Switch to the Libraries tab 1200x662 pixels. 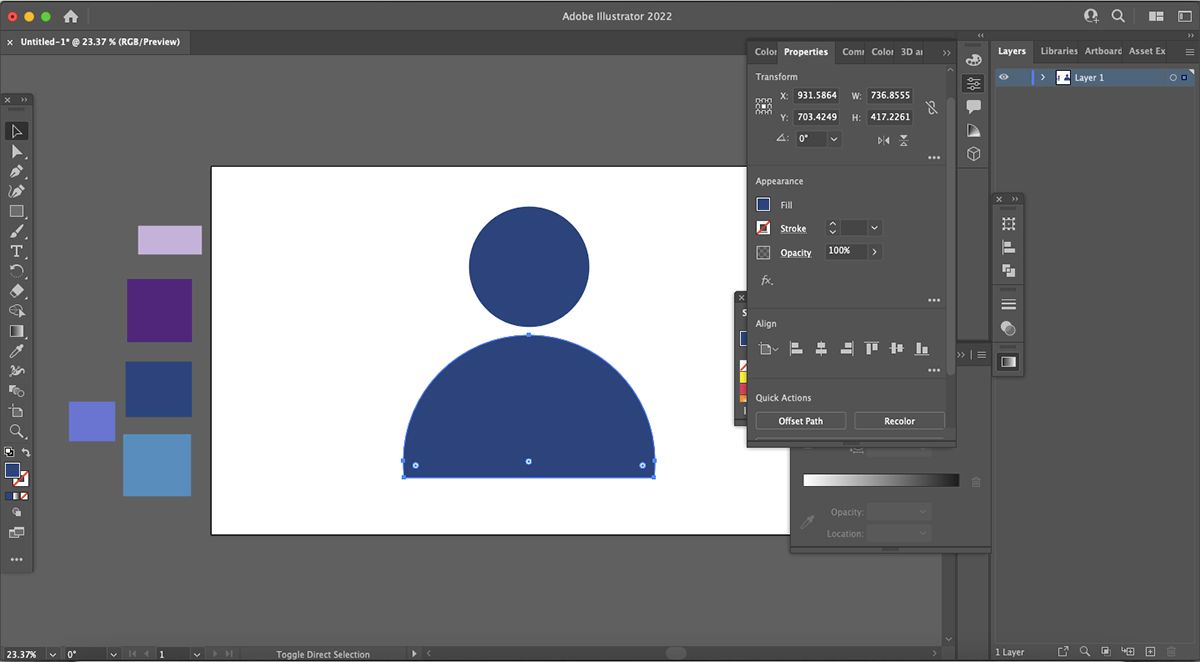(1059, 51)
